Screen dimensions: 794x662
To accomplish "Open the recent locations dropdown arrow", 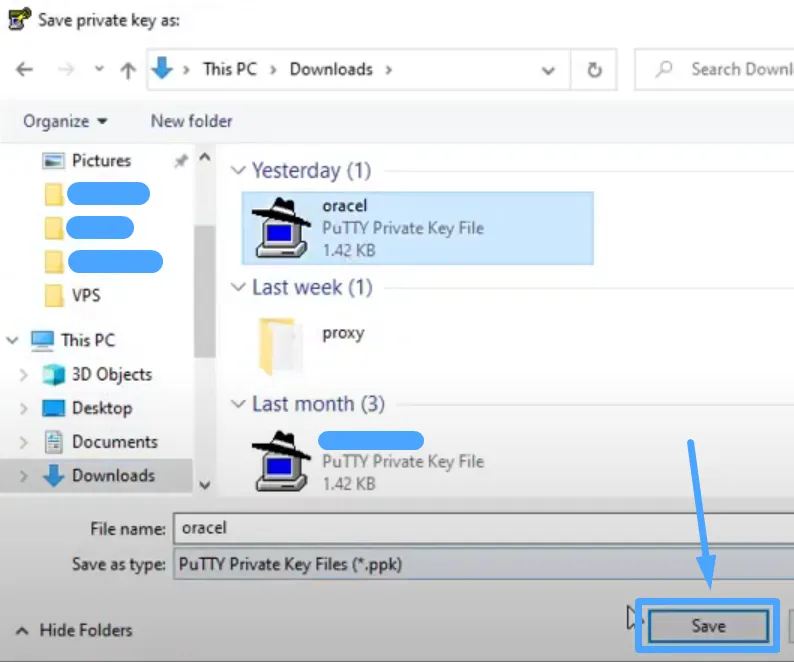I will click(99, 68).
